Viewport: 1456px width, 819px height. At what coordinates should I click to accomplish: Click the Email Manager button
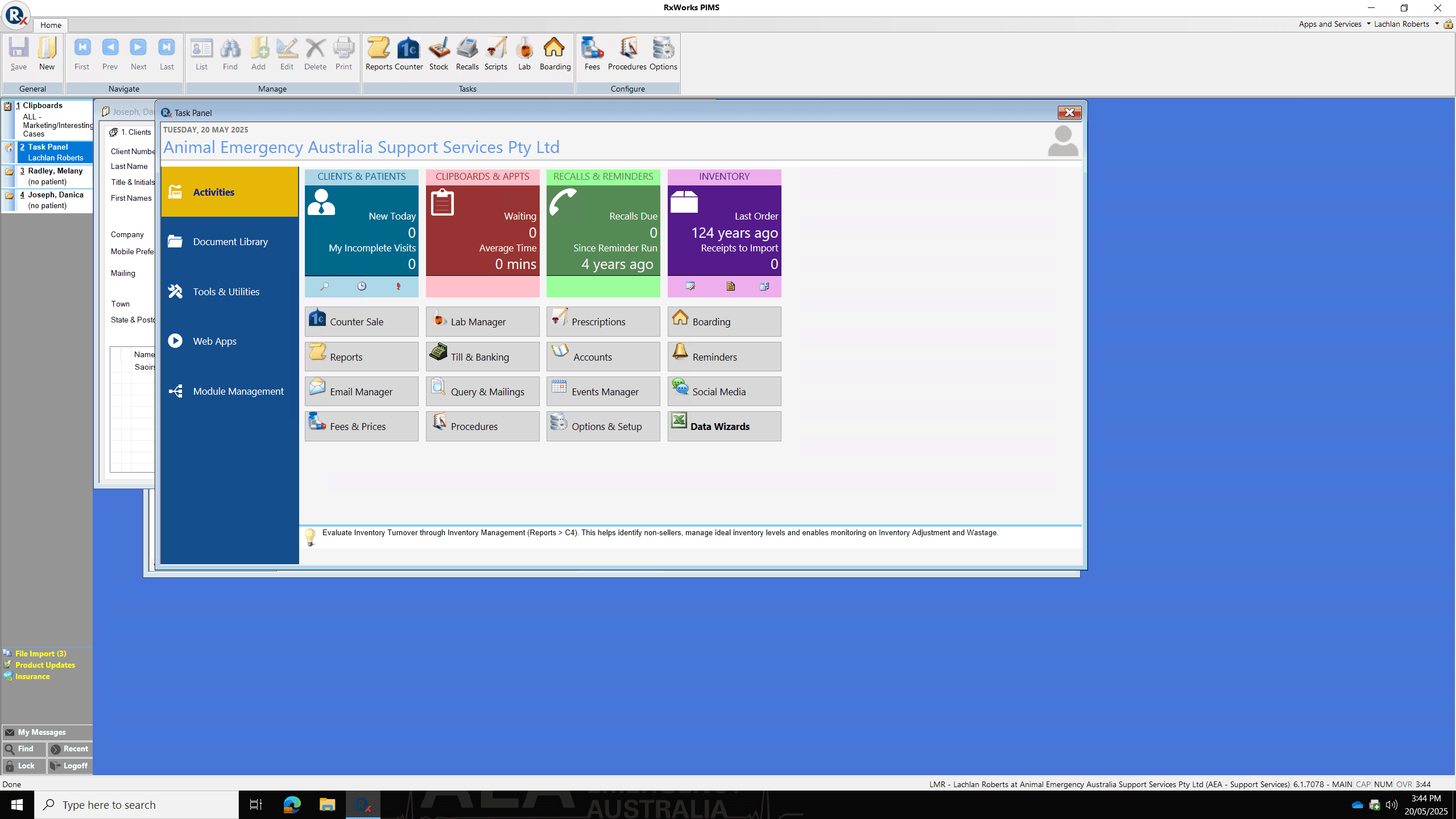(x=362, y=391)
